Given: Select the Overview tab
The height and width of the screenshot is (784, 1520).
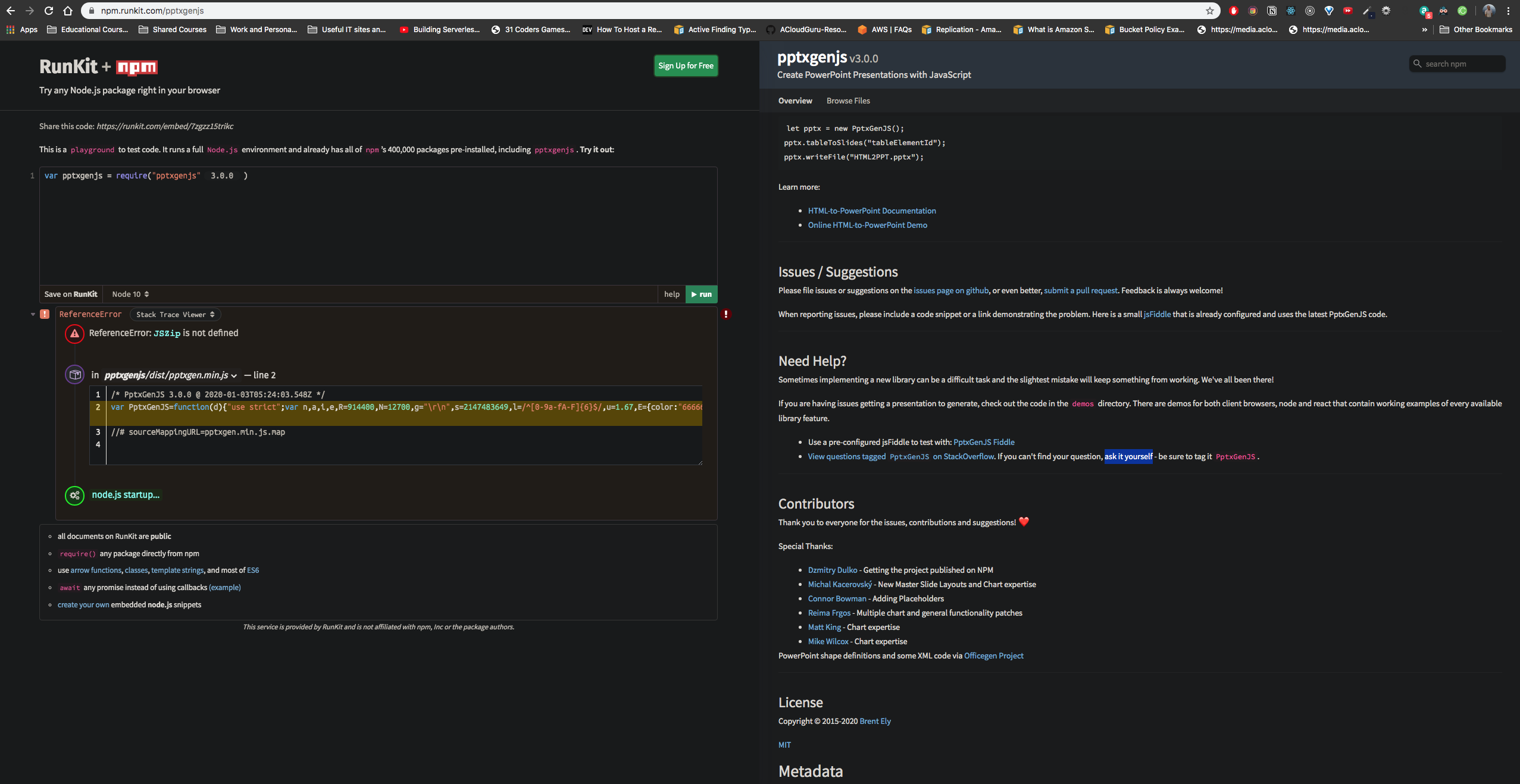Looking at the screenshot, I should (x=794, y=101).
